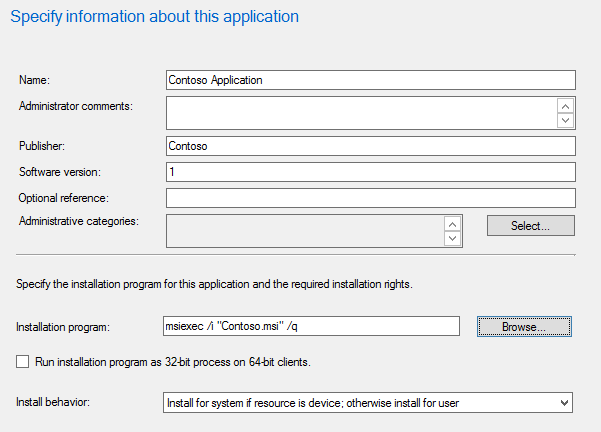The image size is (601, 432).
Task: Click down arrow in Administrative categories list
Action: coord(451,239)
